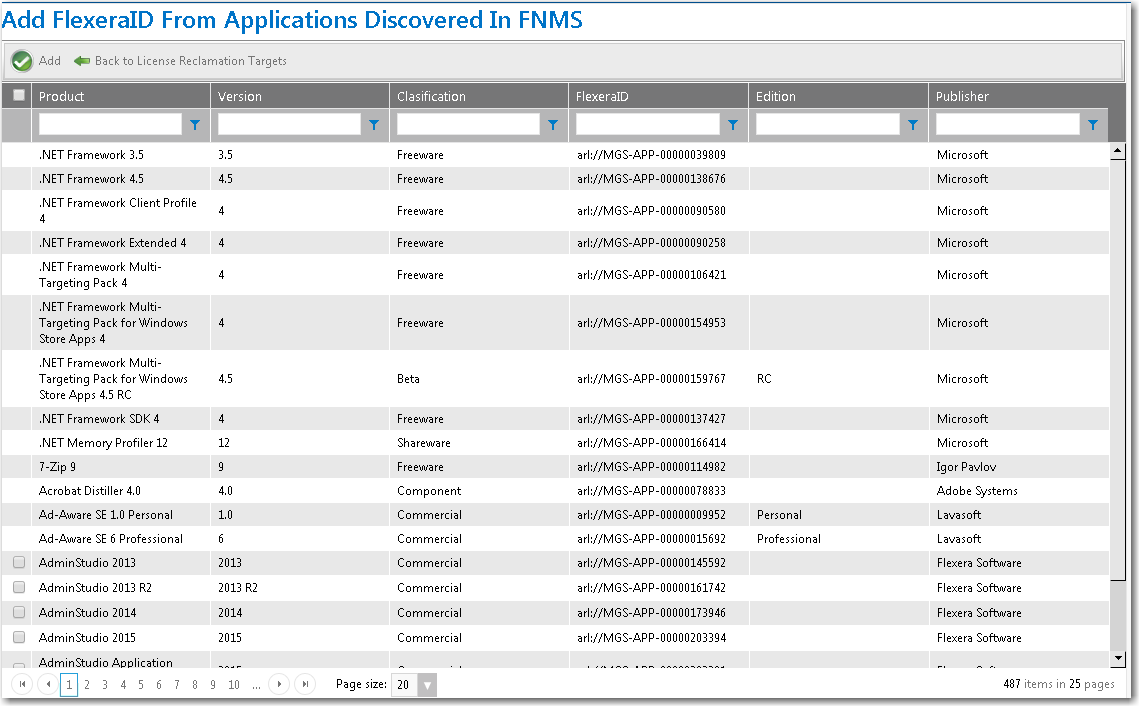The height and width of the screenshot is (706, 1139).
Task: Click the scrollbar down arrow
Action: (1119, 656)
